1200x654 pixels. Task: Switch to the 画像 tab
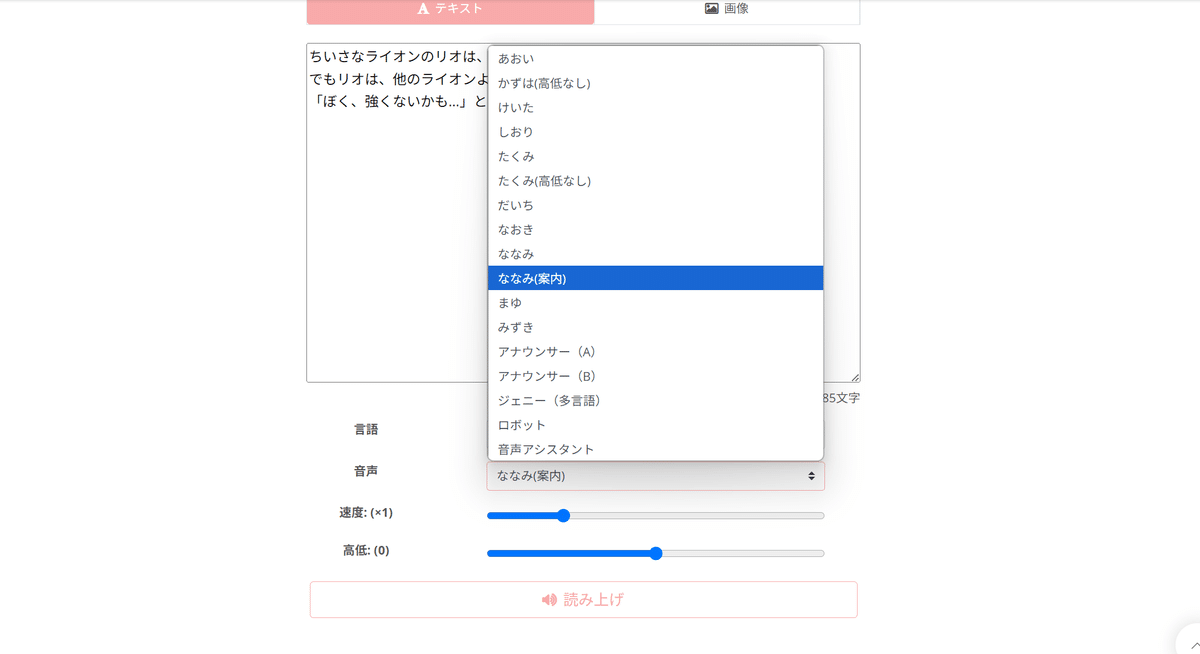point(727,9)
